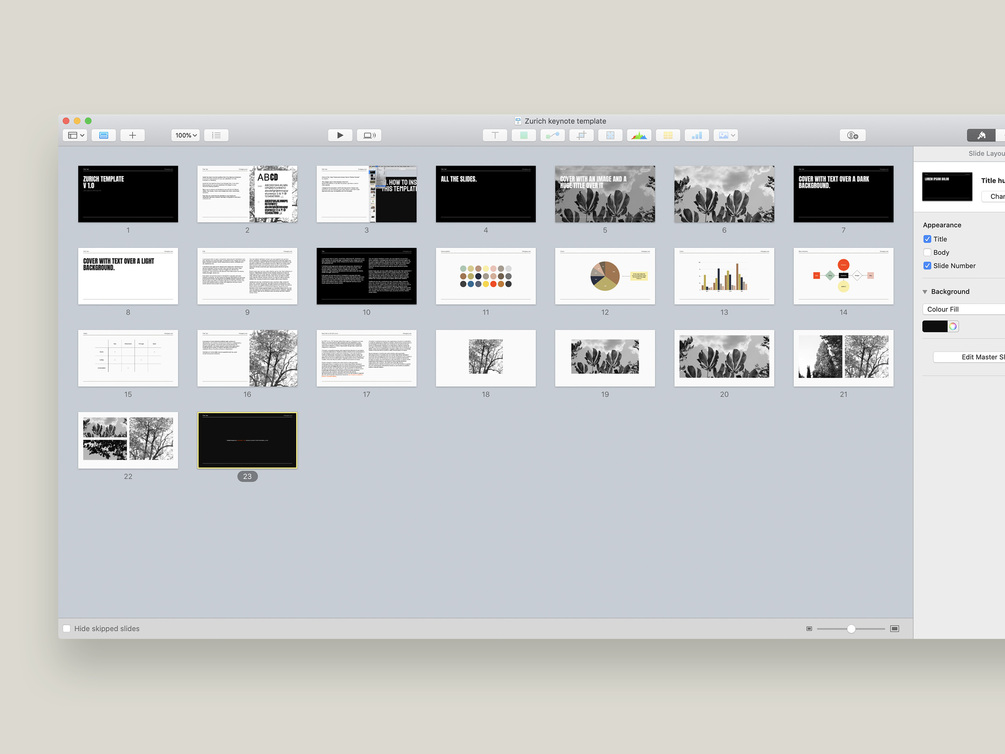Insert a text box
Image resolution: width=1005 pixels, height=754 pixels.
click(x=495, y=135)
